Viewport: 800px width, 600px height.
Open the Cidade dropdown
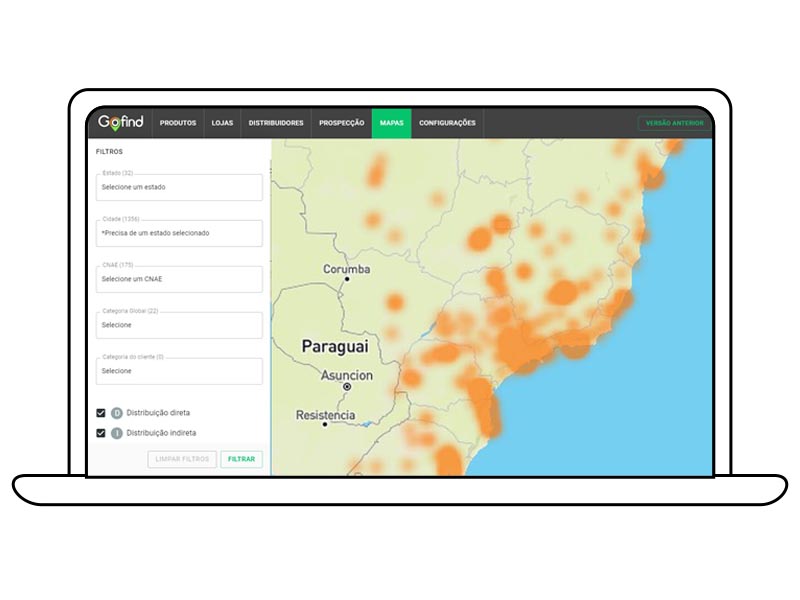[179, 233]
